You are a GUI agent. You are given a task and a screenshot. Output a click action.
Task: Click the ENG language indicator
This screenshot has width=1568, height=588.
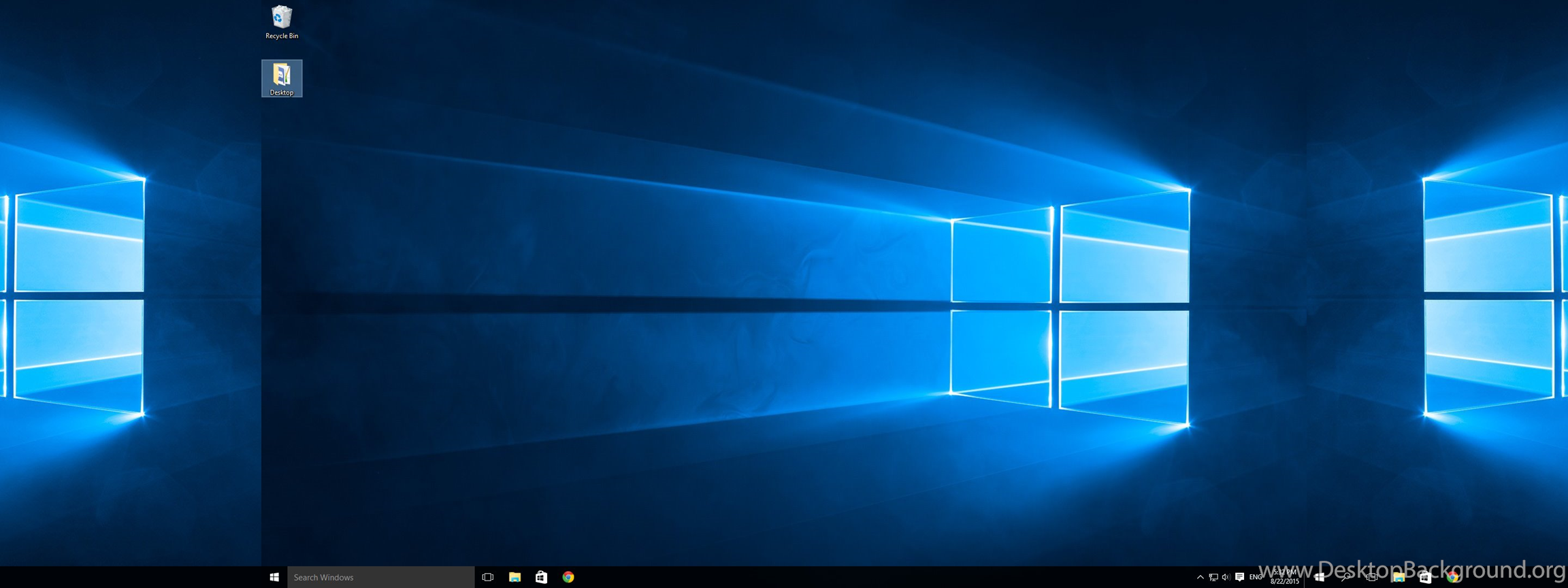(1256, 577)
